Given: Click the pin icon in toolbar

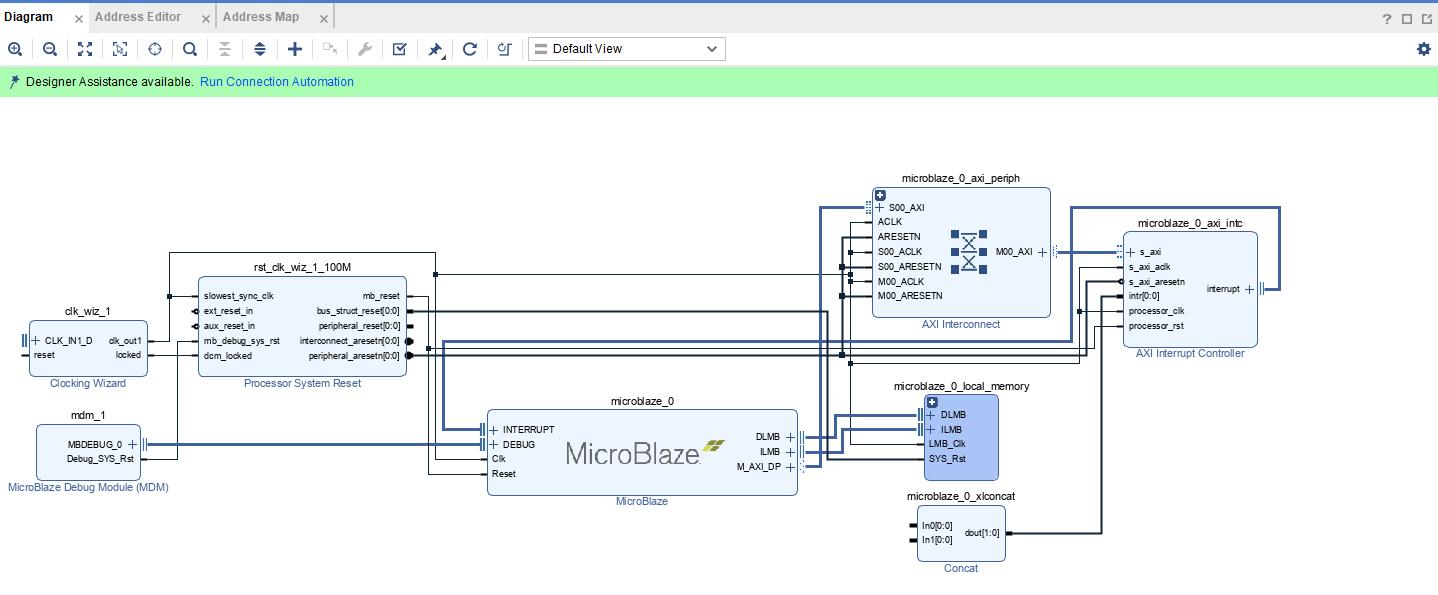Looking at the screenshot, I should pyautogui.click(x=435, y=49).
